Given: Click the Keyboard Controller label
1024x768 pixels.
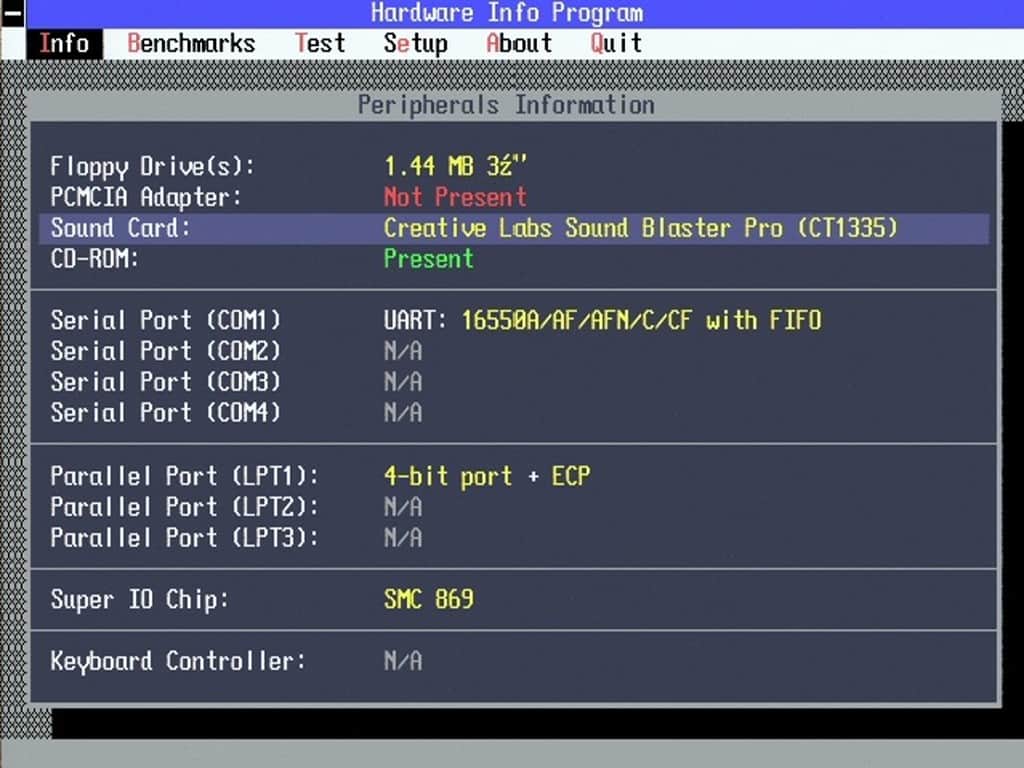Looking at the screenshot, I should (x=178, y=662).
